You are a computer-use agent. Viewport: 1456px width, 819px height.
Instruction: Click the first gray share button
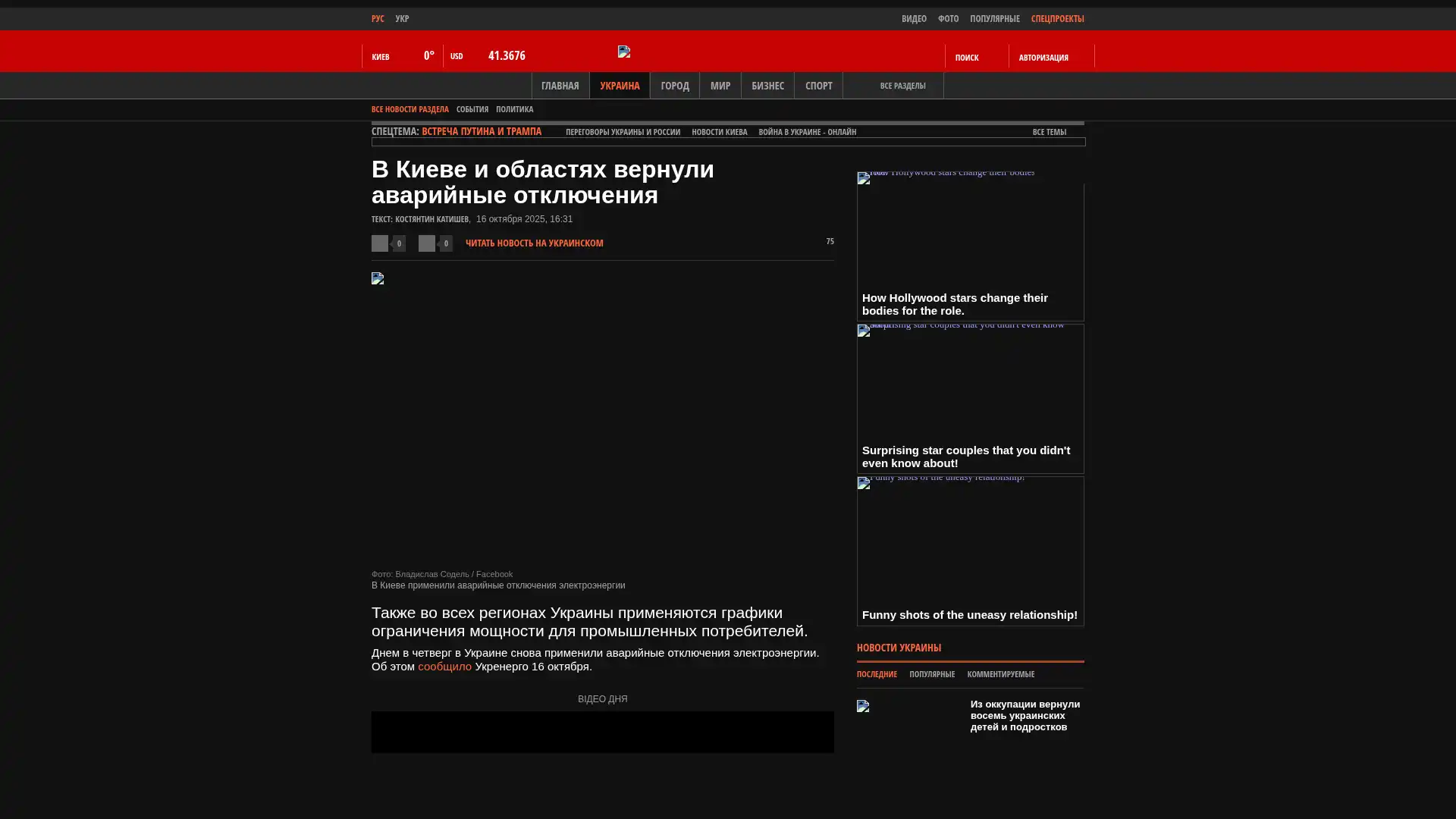[380, 243]
